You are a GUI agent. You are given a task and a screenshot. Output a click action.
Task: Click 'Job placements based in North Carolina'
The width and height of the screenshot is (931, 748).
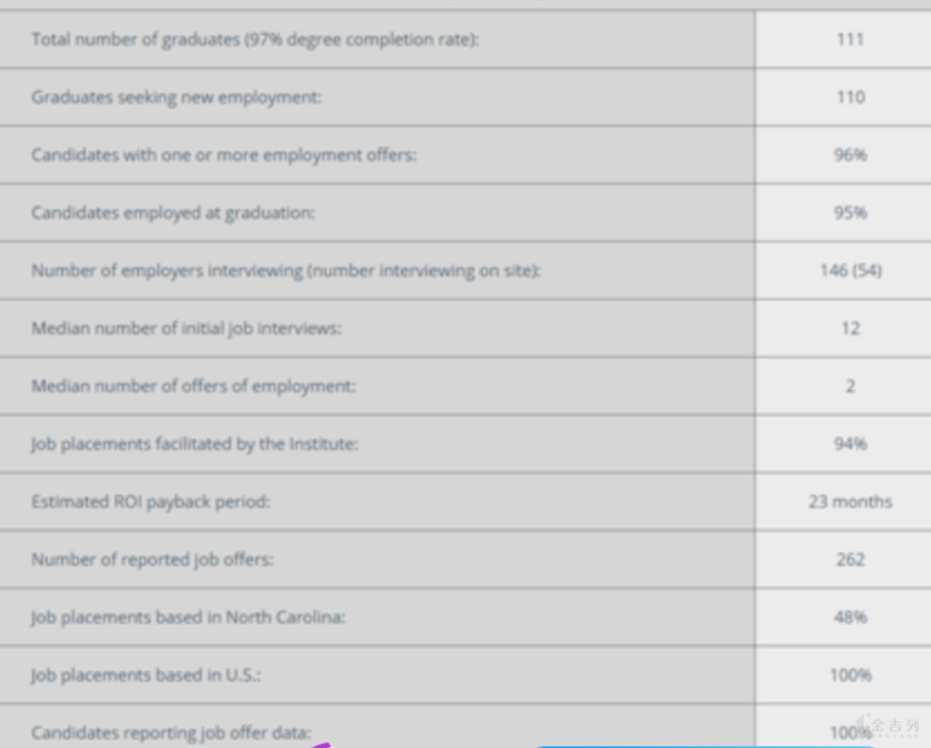coord(188,617)
